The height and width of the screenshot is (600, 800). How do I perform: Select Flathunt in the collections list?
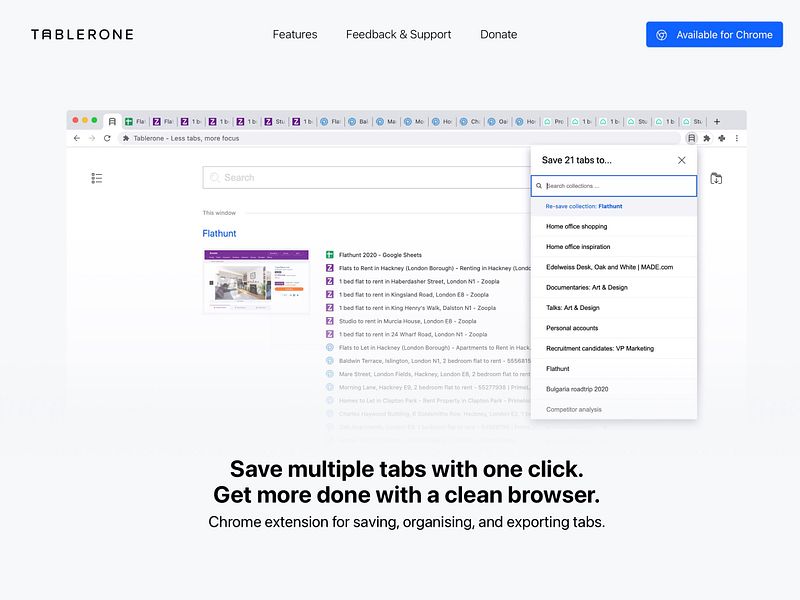click(x=614, y=368)
